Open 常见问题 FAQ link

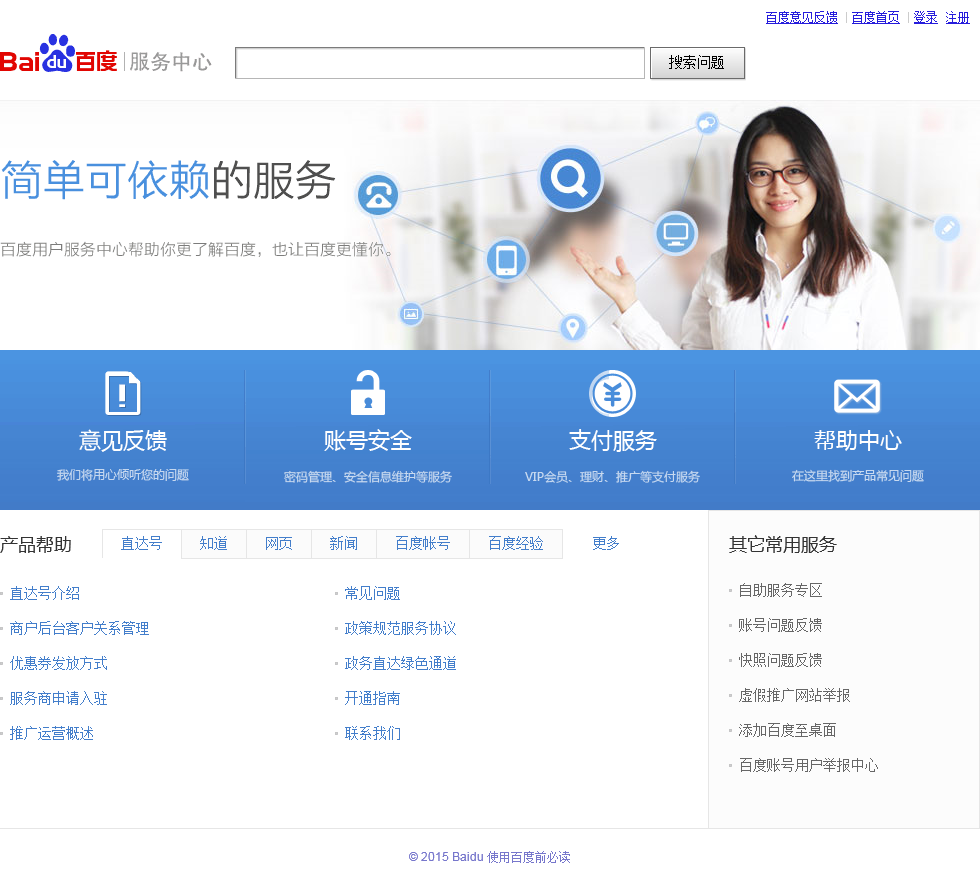click(x=372, y=594)
